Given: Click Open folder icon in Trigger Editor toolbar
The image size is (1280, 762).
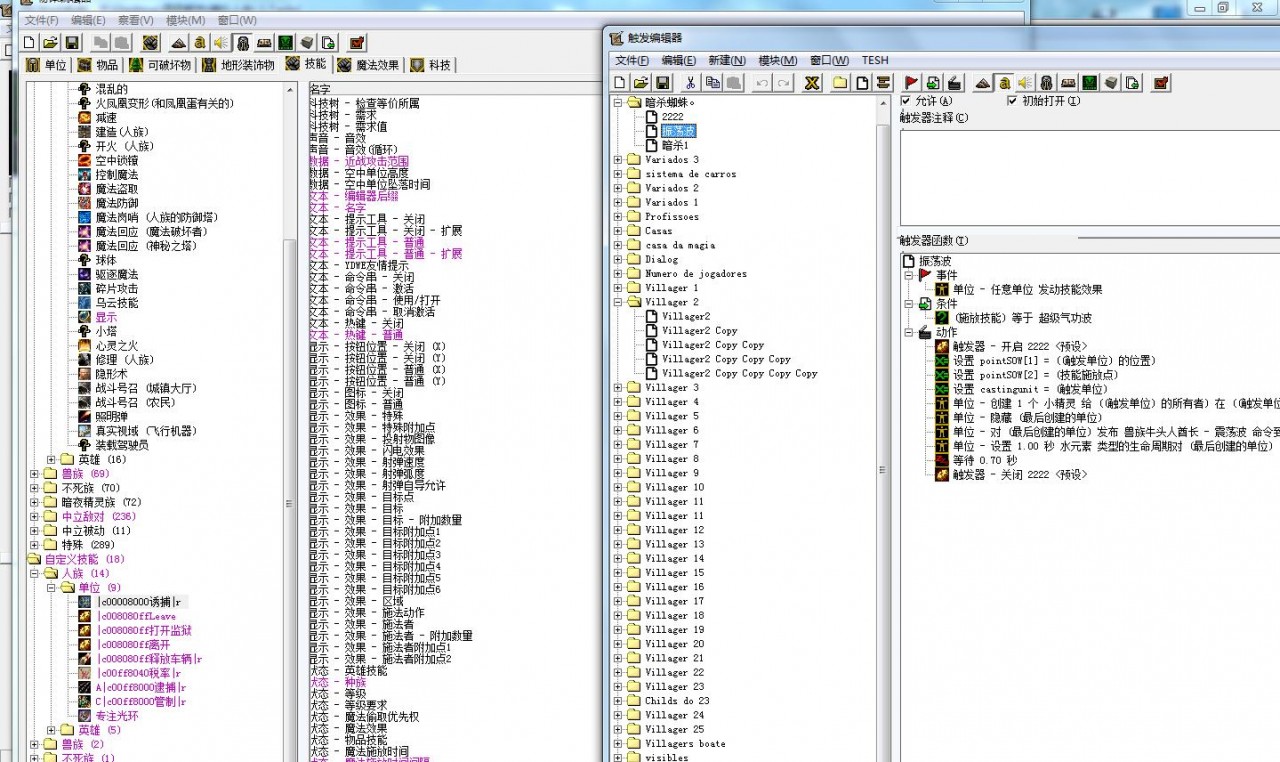Looking at the screenshot, I should point(640,83).
